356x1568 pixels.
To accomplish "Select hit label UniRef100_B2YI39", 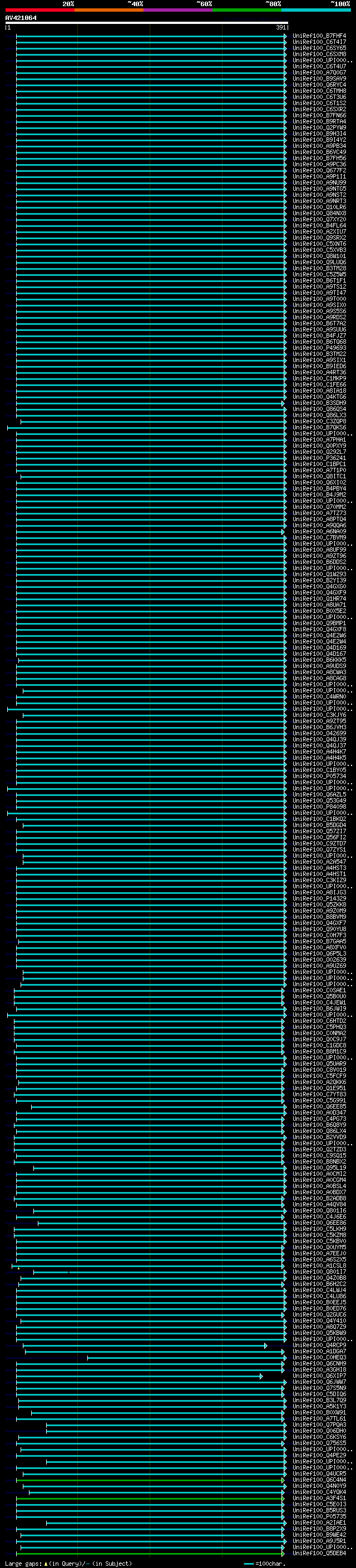I will click(x=319, y=580).
